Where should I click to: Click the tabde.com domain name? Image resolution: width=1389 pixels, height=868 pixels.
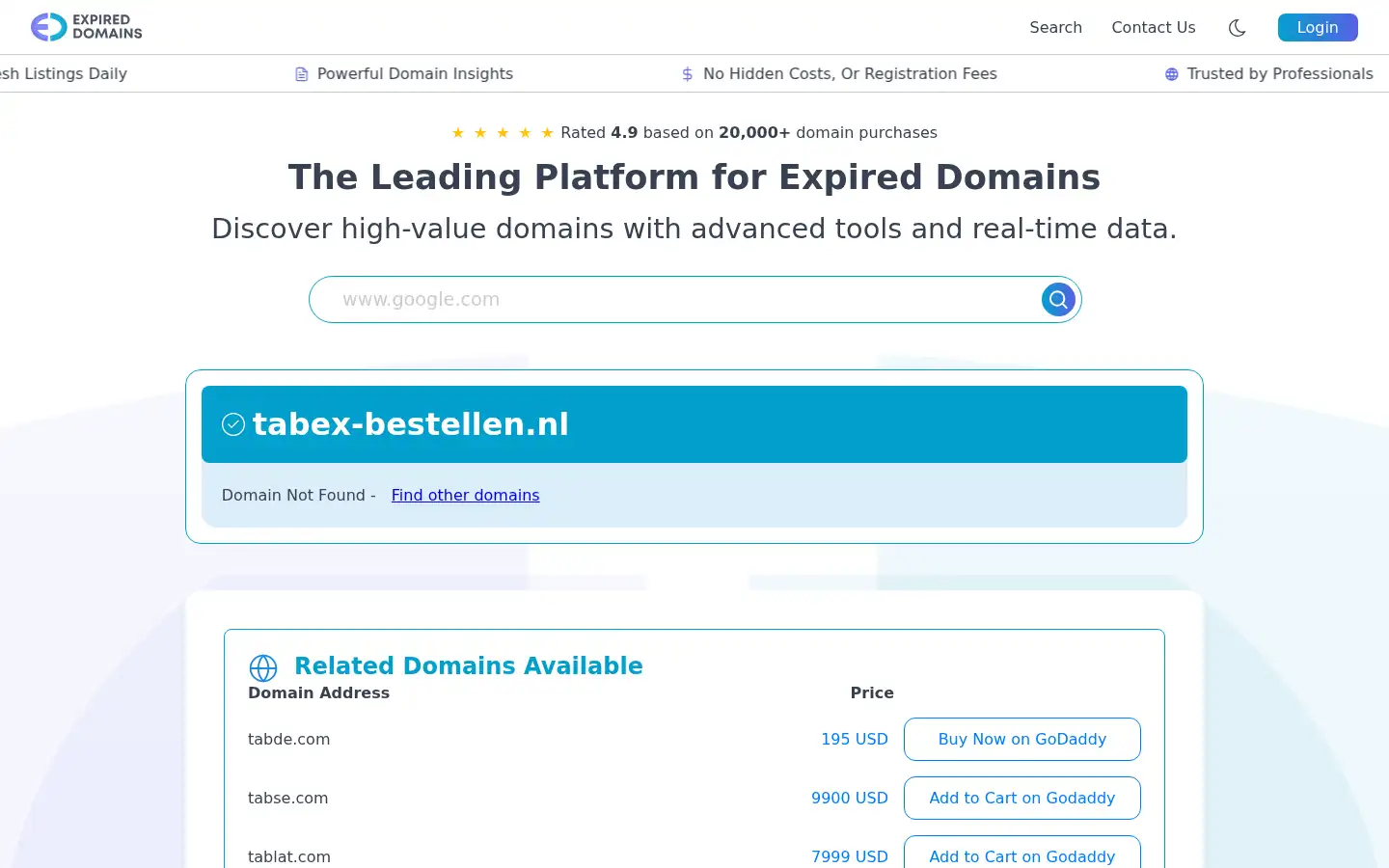tap(288, 739)
